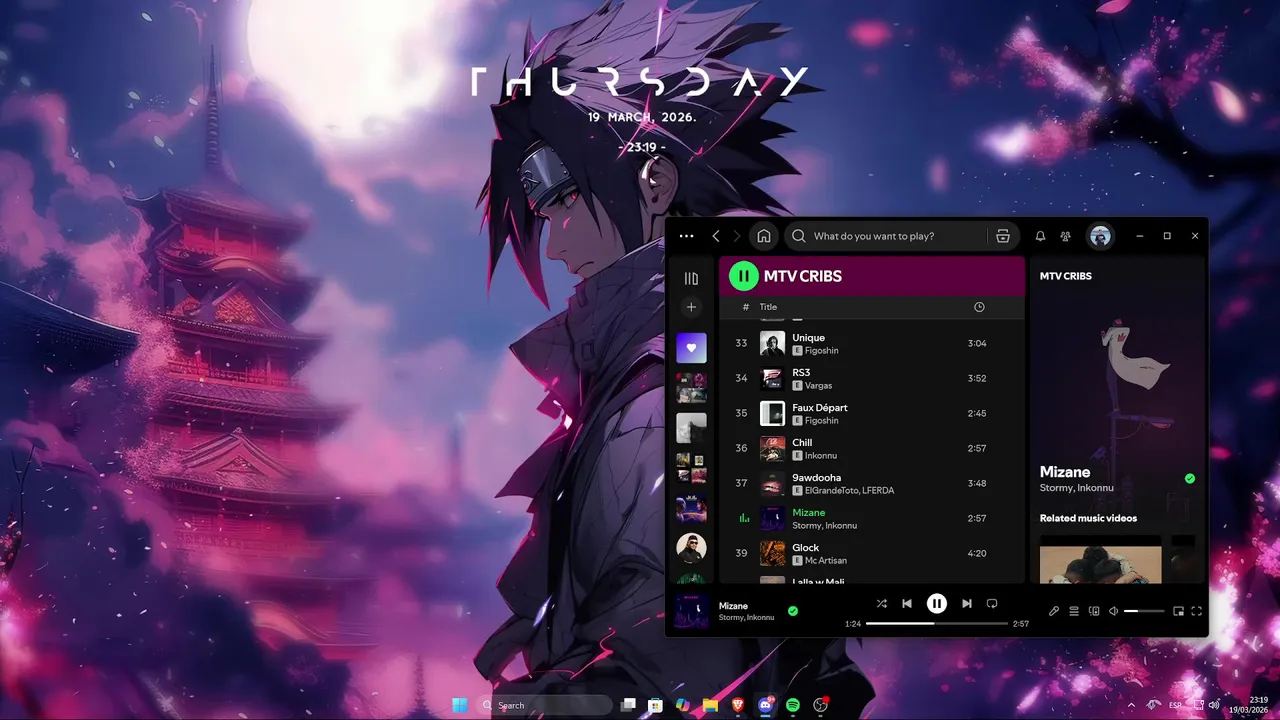
Task: Select track 36 Chill
Action: click(x=872, y=448)
